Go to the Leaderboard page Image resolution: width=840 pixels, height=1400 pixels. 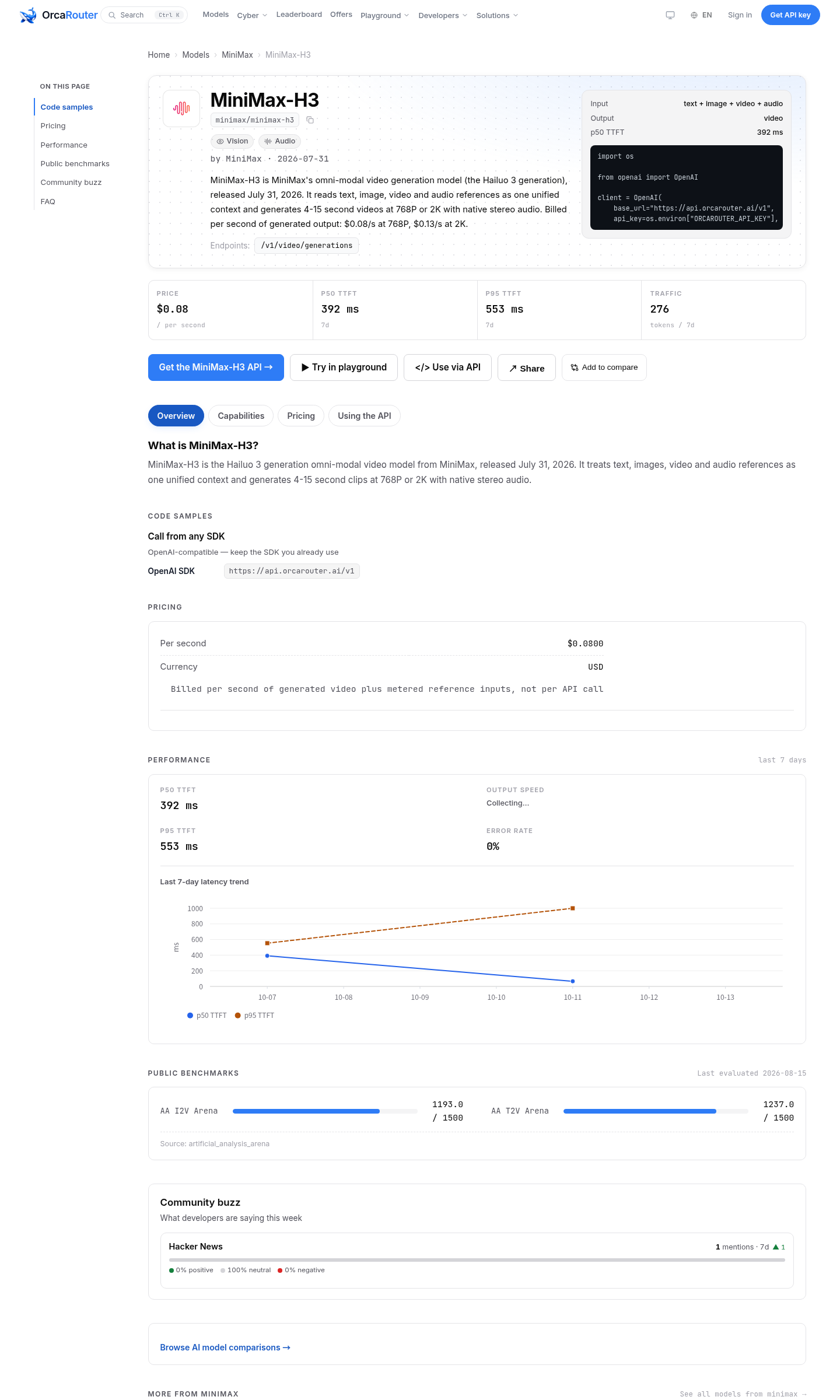(299, 15)
